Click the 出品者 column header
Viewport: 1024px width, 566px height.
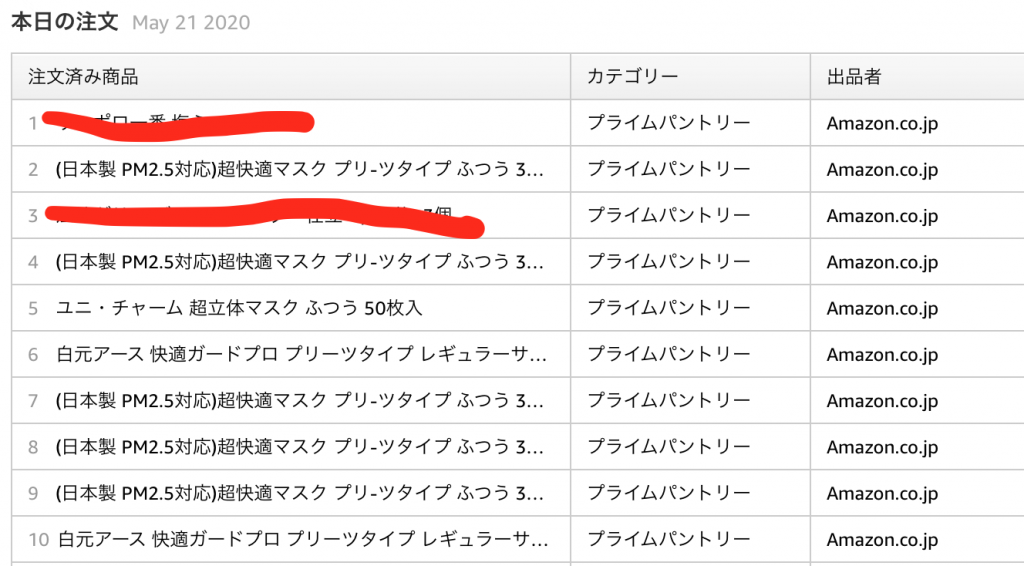click(x=854, y=77)
